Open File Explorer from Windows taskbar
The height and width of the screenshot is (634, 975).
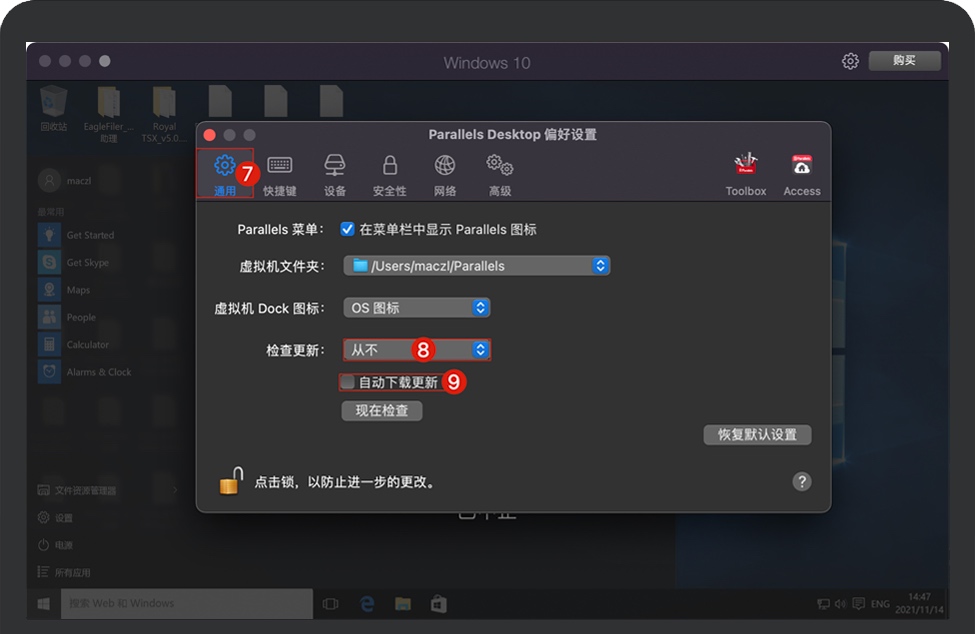[x=403, y=604]
